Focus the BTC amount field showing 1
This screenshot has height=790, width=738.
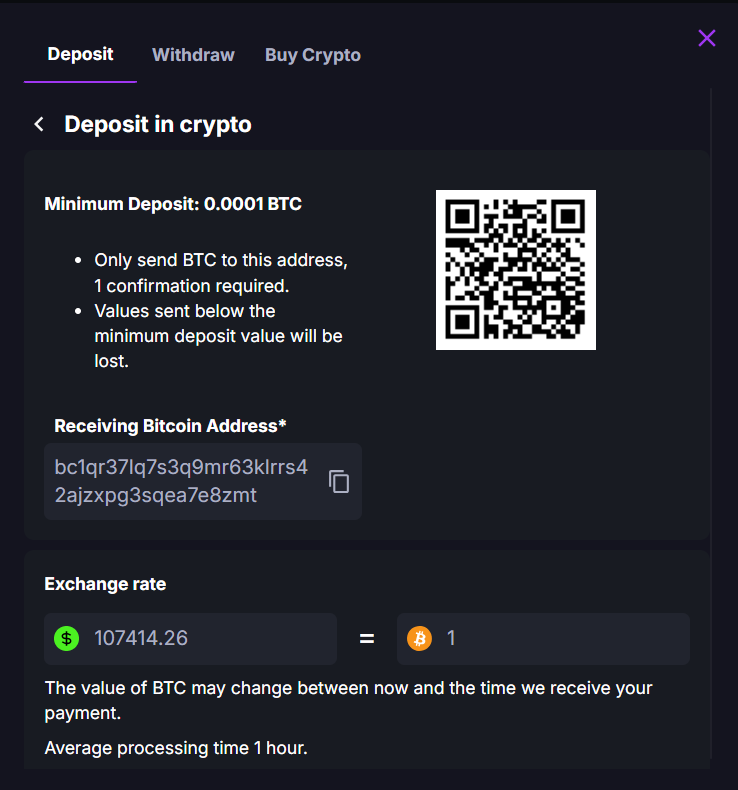point(560,638)
